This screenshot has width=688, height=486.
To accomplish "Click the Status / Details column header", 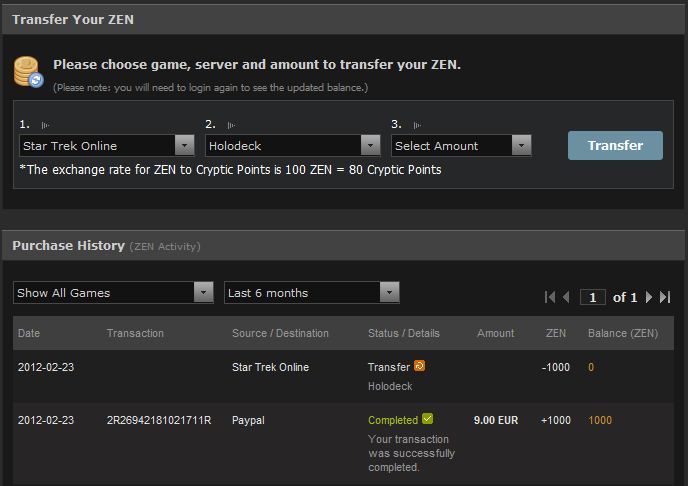I will tap(404, 333).
